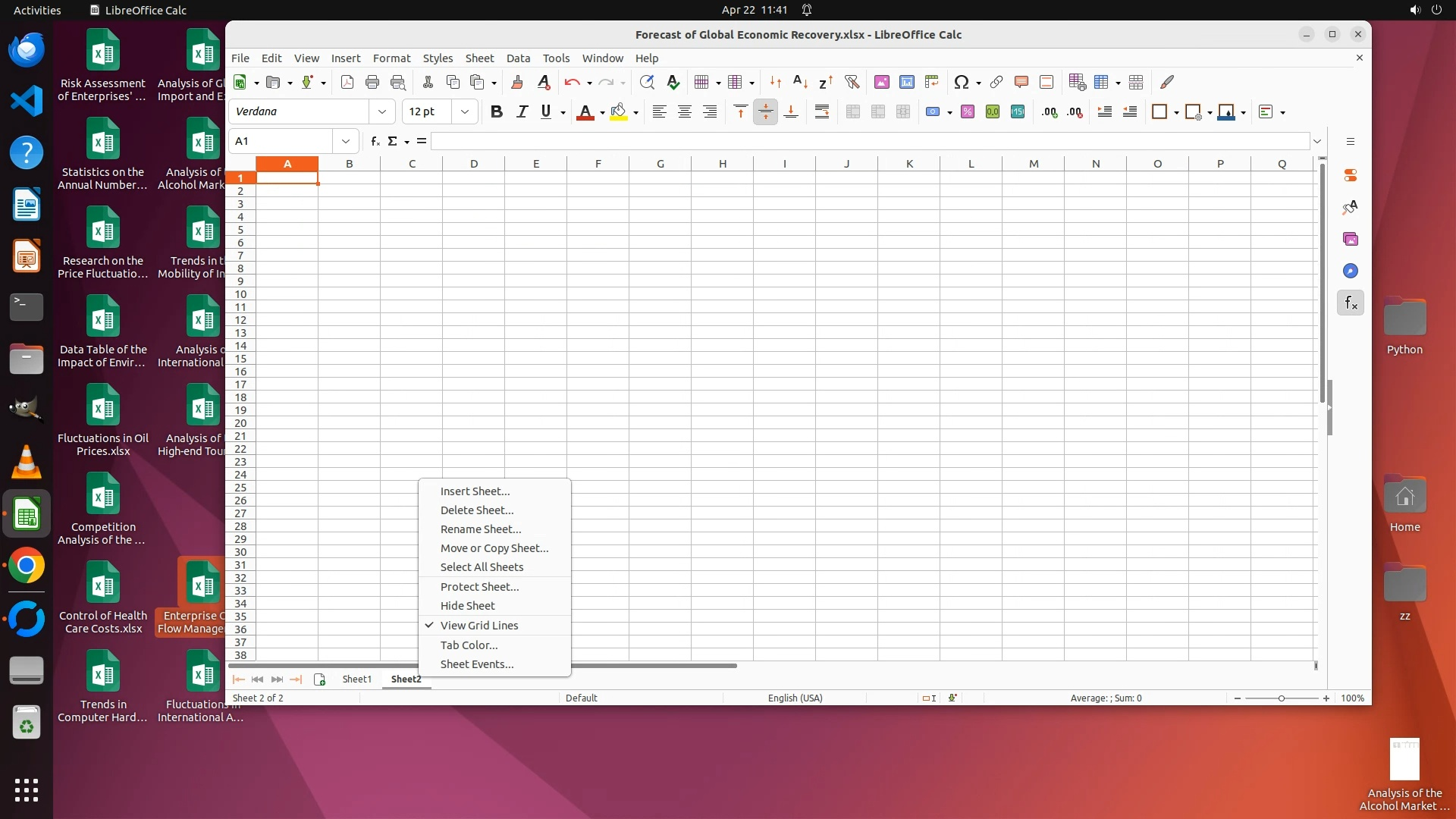
Task: Click the Clone Formatting paintbrush icon
Action: [x=517, y=82]
